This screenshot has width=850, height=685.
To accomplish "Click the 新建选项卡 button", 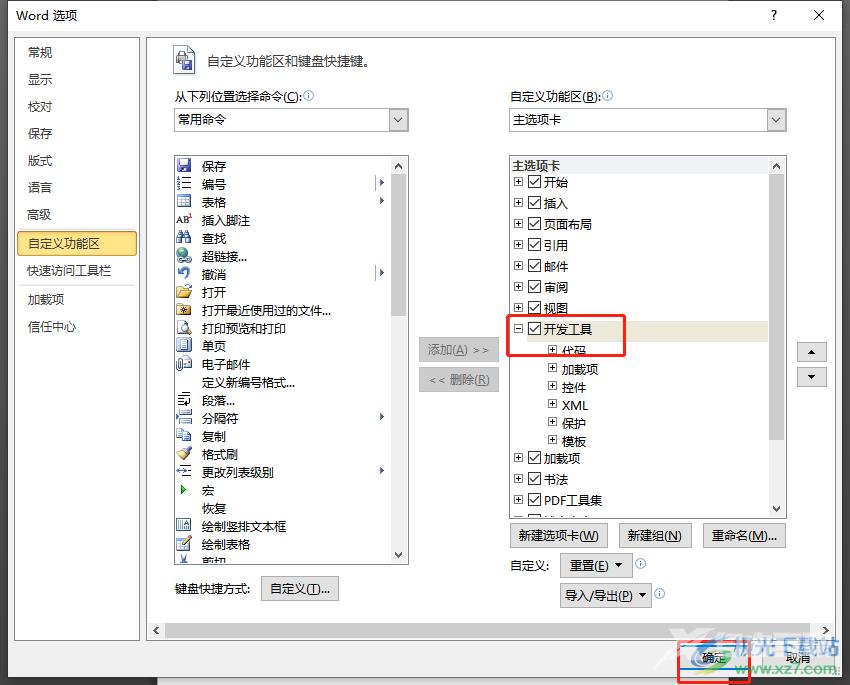I will pos(558,535).
